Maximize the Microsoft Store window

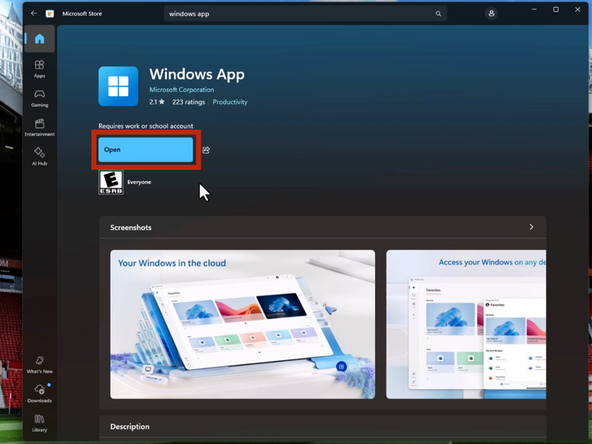(556, 9)
